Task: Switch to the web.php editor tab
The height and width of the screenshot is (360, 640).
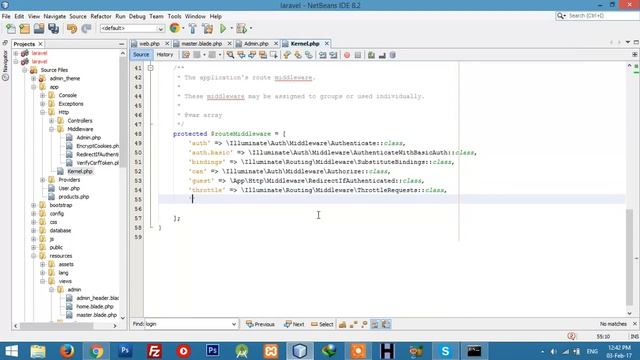Action: tap(149, 44)
